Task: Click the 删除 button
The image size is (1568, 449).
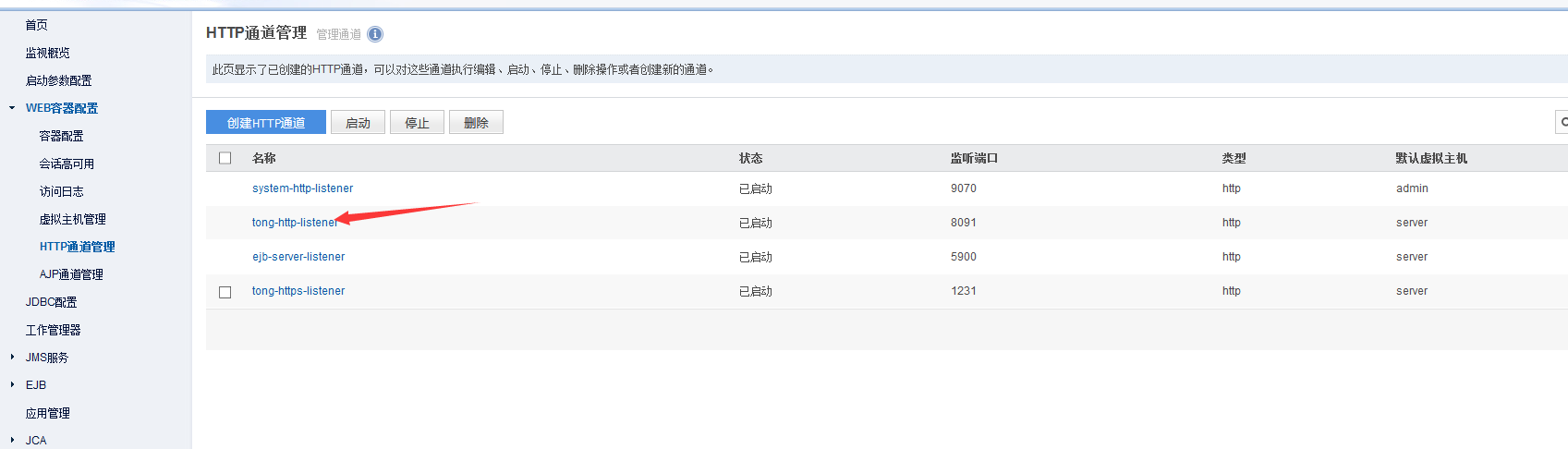Action: coord(476,123)
